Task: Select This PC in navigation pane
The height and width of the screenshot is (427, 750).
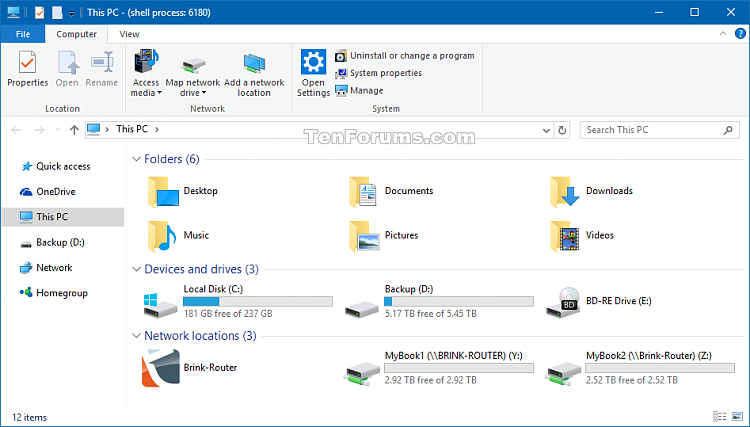Action: 63,217
